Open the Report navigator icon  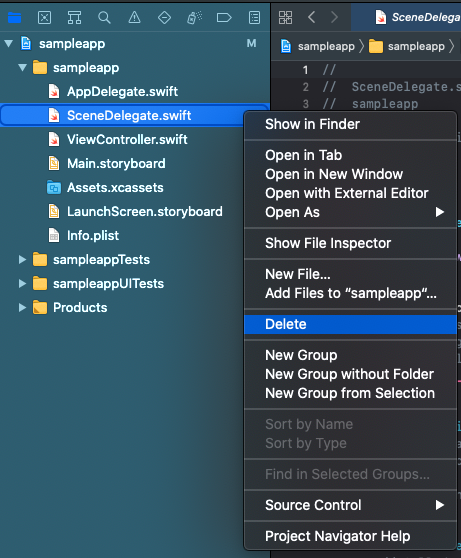pyautogui.click(x=254, y=17)
